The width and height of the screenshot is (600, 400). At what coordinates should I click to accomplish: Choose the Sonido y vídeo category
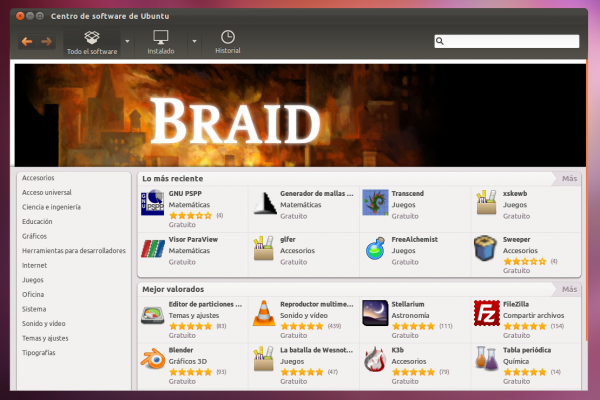point(44,324)
